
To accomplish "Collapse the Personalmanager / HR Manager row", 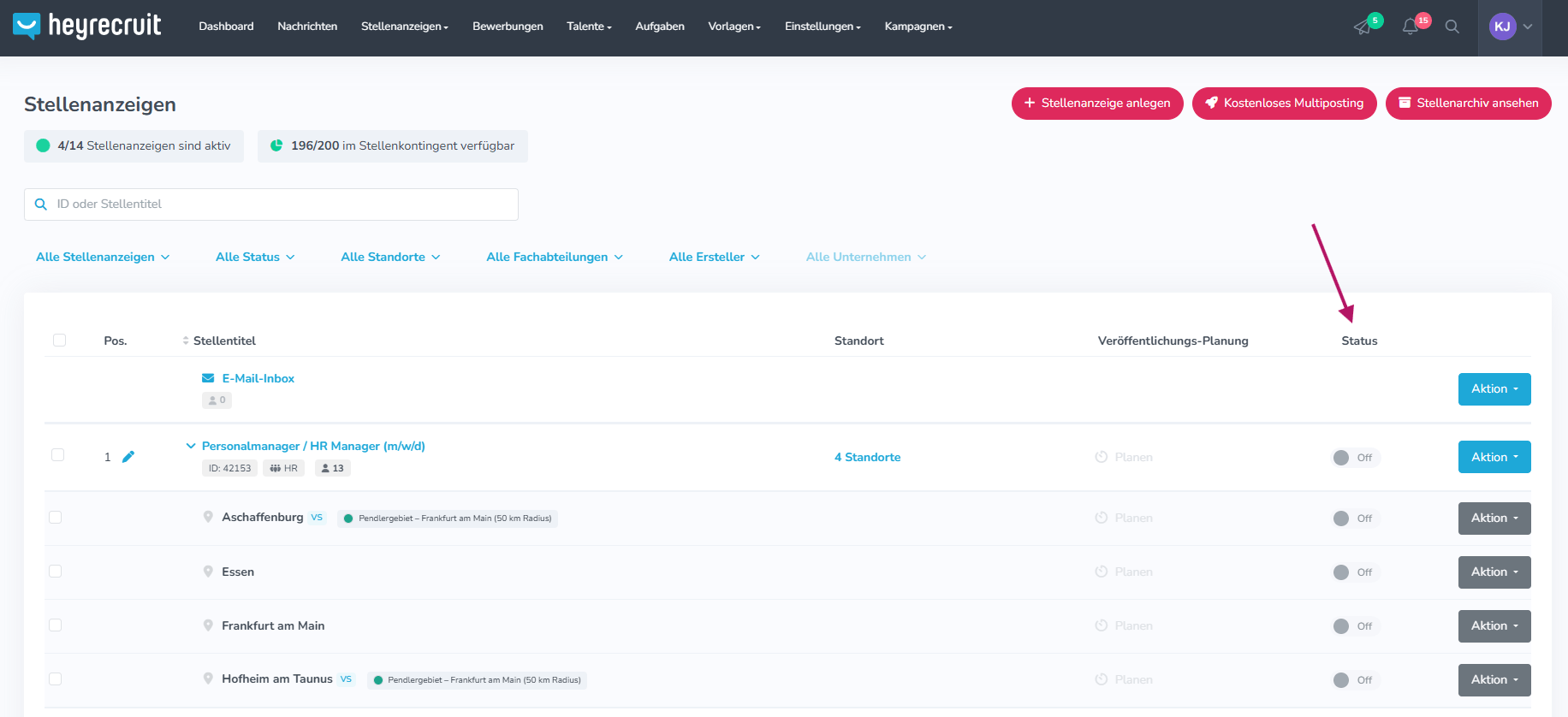I will click(191, 446).
